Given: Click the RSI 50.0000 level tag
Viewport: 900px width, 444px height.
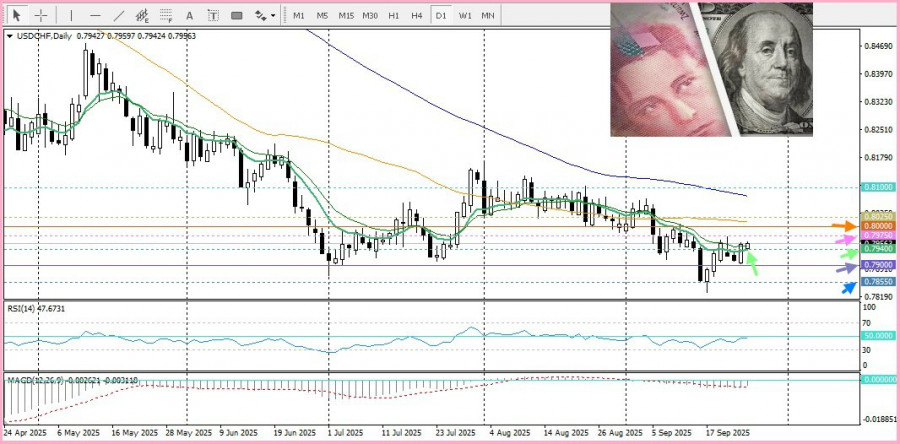Looking at the screenshot, I should (878, 336).
